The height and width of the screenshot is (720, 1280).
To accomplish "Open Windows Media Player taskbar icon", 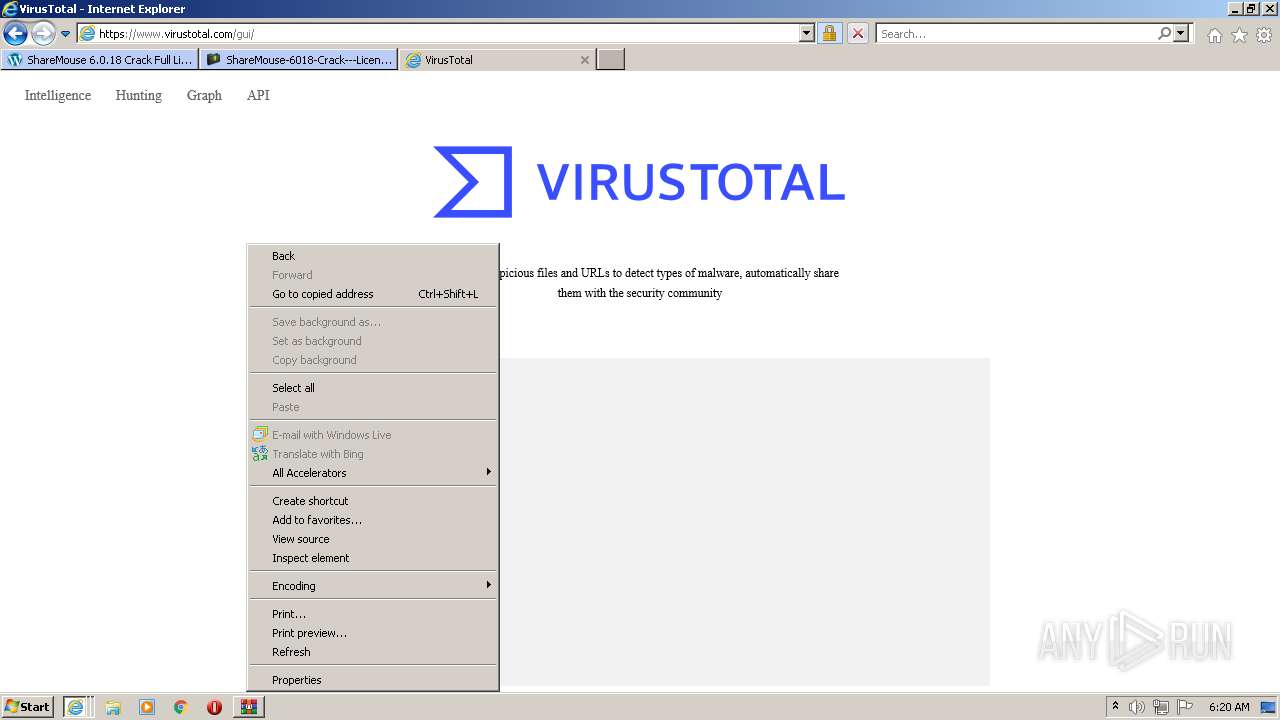I will point(147,707).
